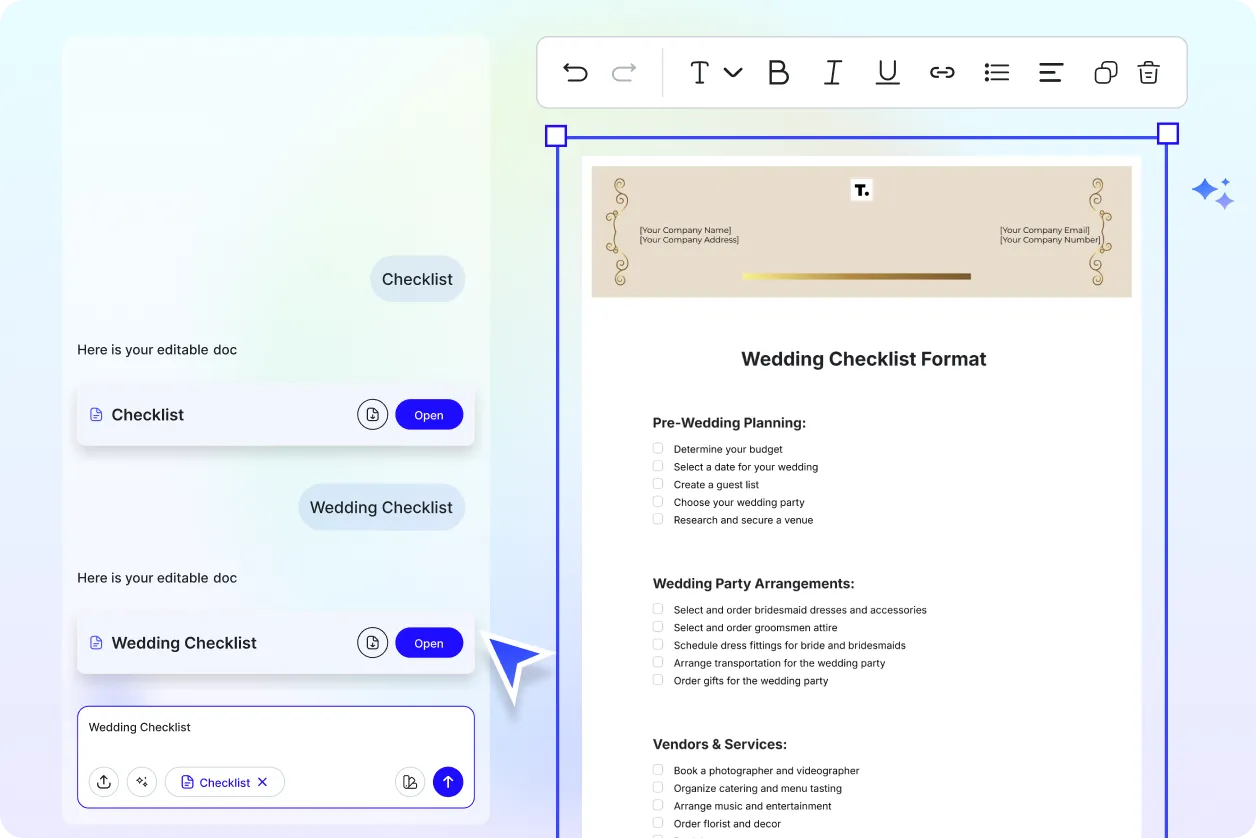This screenshot has width=1256, height=838.
Task: Click the redo arrow in toolbar
Action: (624, 72)
